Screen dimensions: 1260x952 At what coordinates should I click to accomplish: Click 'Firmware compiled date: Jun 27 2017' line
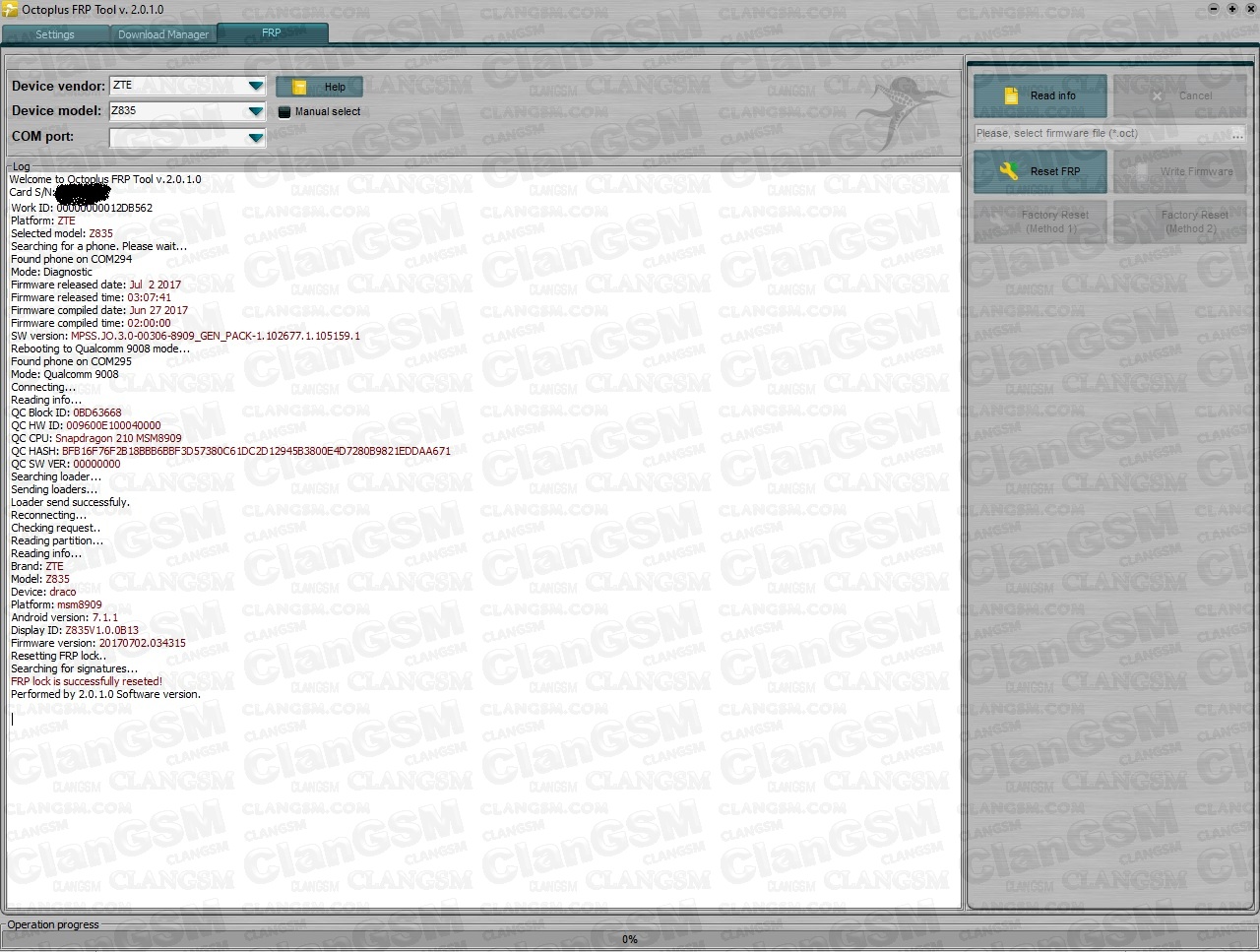point(99,310)
